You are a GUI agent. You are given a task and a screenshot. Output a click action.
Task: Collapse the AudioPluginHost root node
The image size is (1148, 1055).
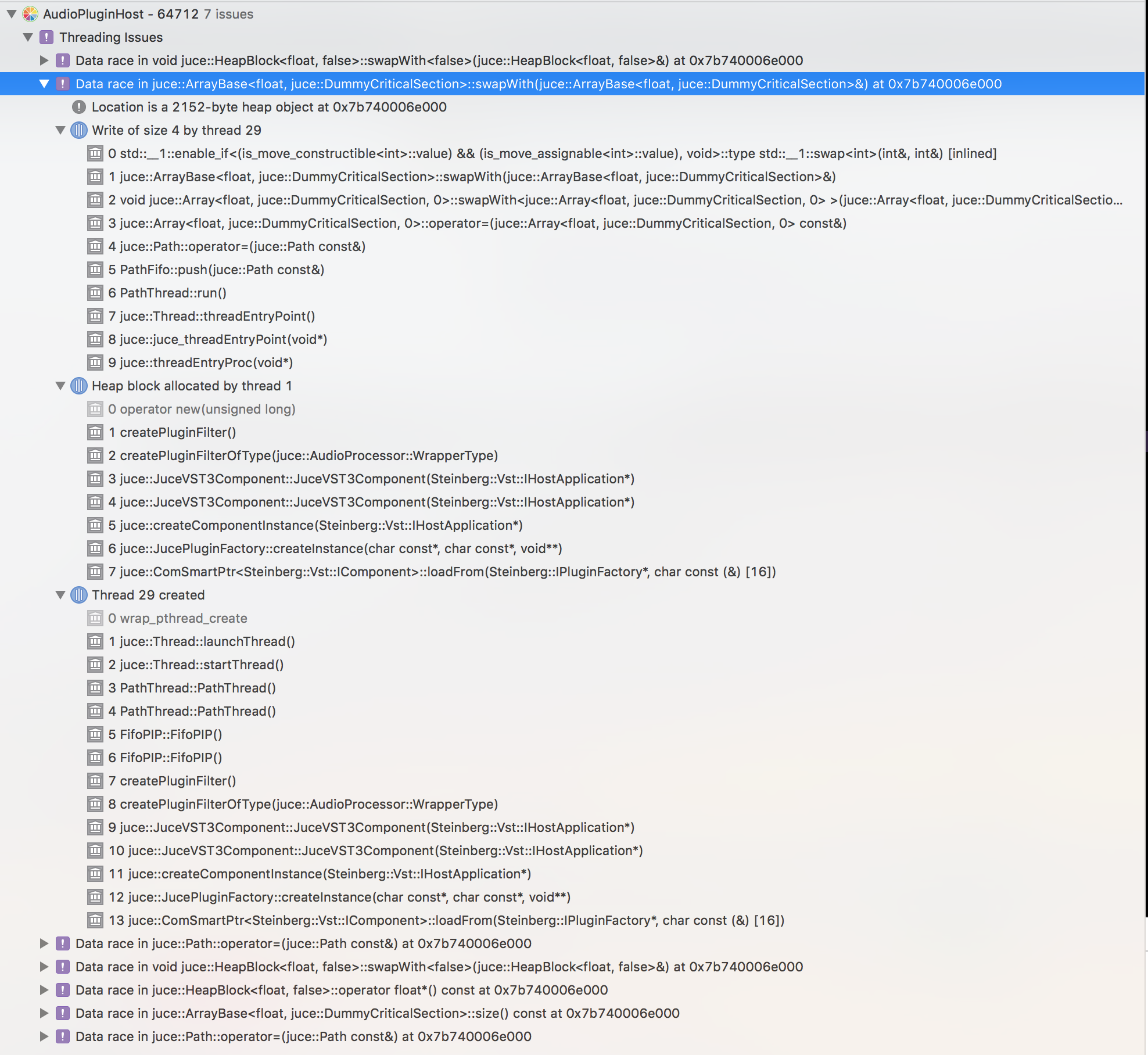12,14
